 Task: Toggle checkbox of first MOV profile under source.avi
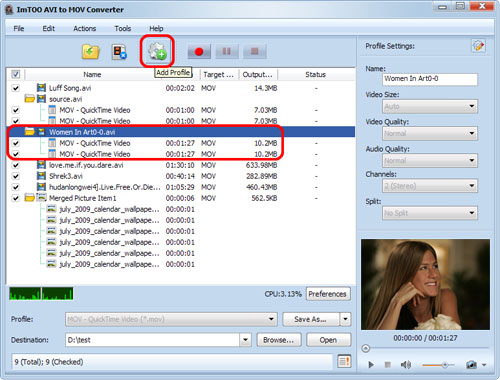click(x=16, y=110)
